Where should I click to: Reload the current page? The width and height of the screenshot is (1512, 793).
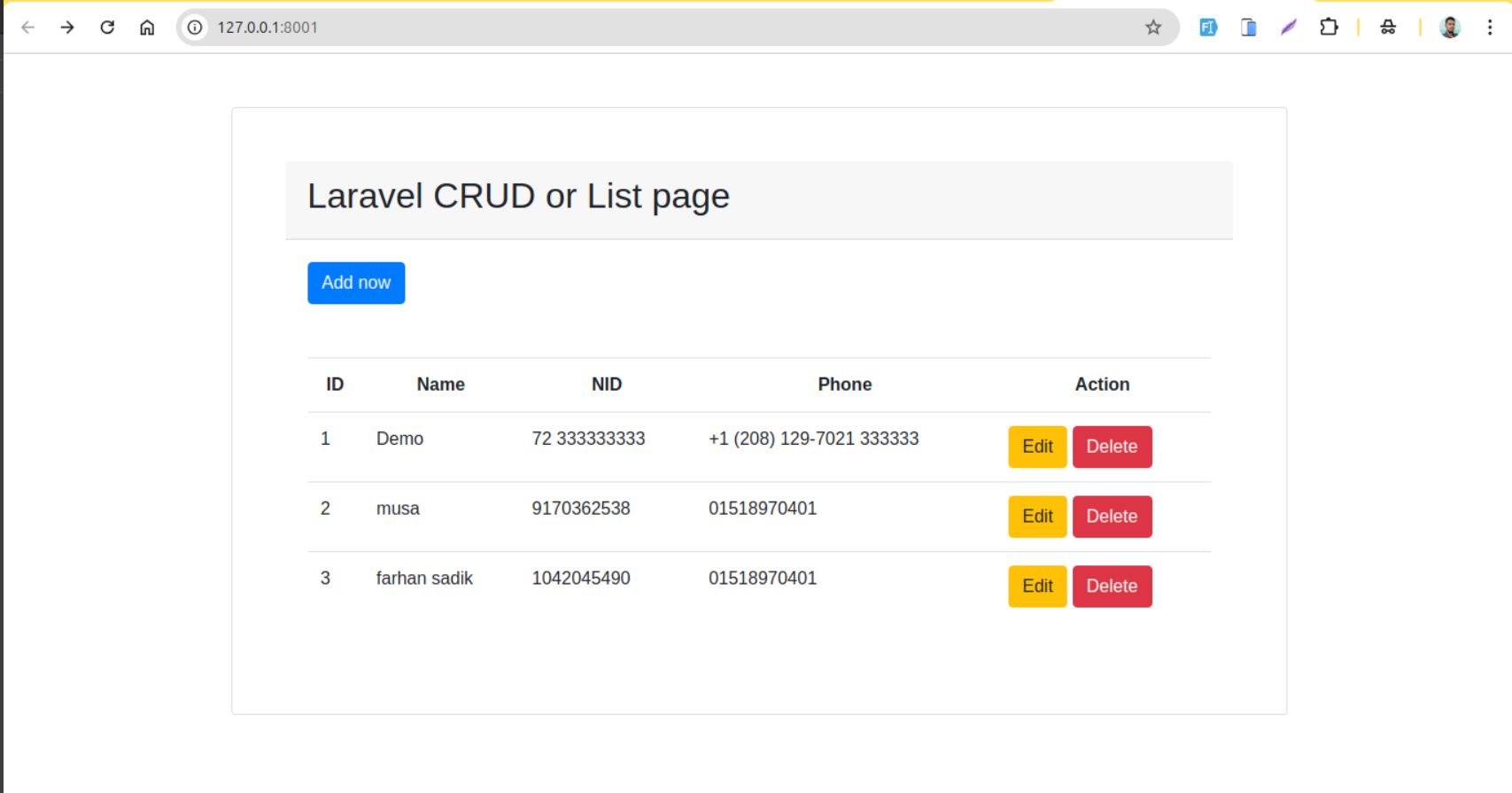tap(107, 27)
